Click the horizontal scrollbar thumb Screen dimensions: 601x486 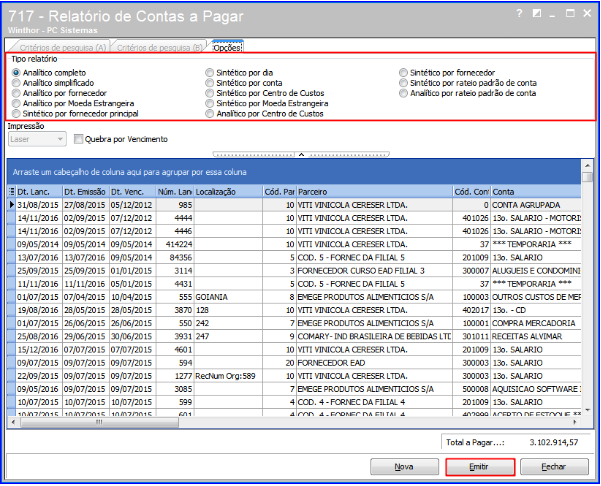click(x=99, y=422)
